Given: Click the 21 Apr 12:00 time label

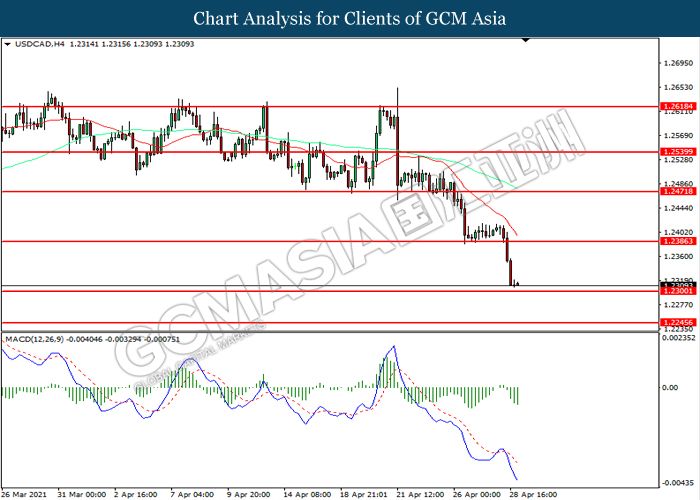Looking at the screenshot, I should 421,495.
